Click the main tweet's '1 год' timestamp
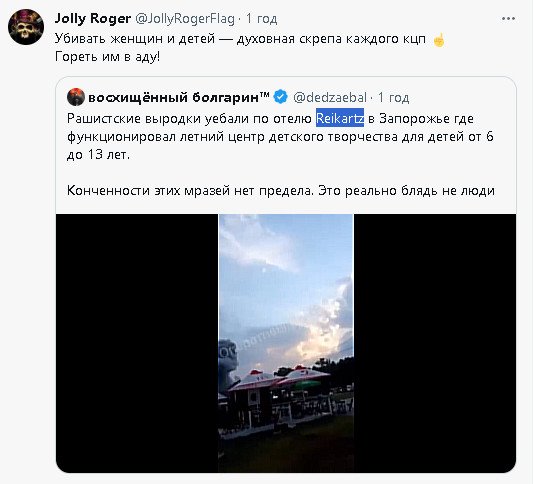534x484 pixels. coord(262,19)
